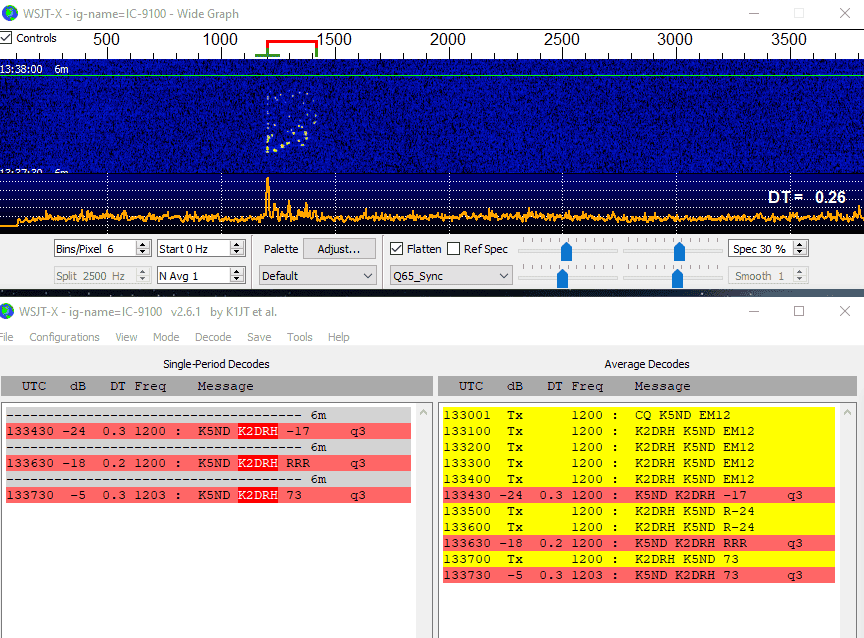Open the Default palette dropdown
This screenshot has height=638, width=864.
317,275
